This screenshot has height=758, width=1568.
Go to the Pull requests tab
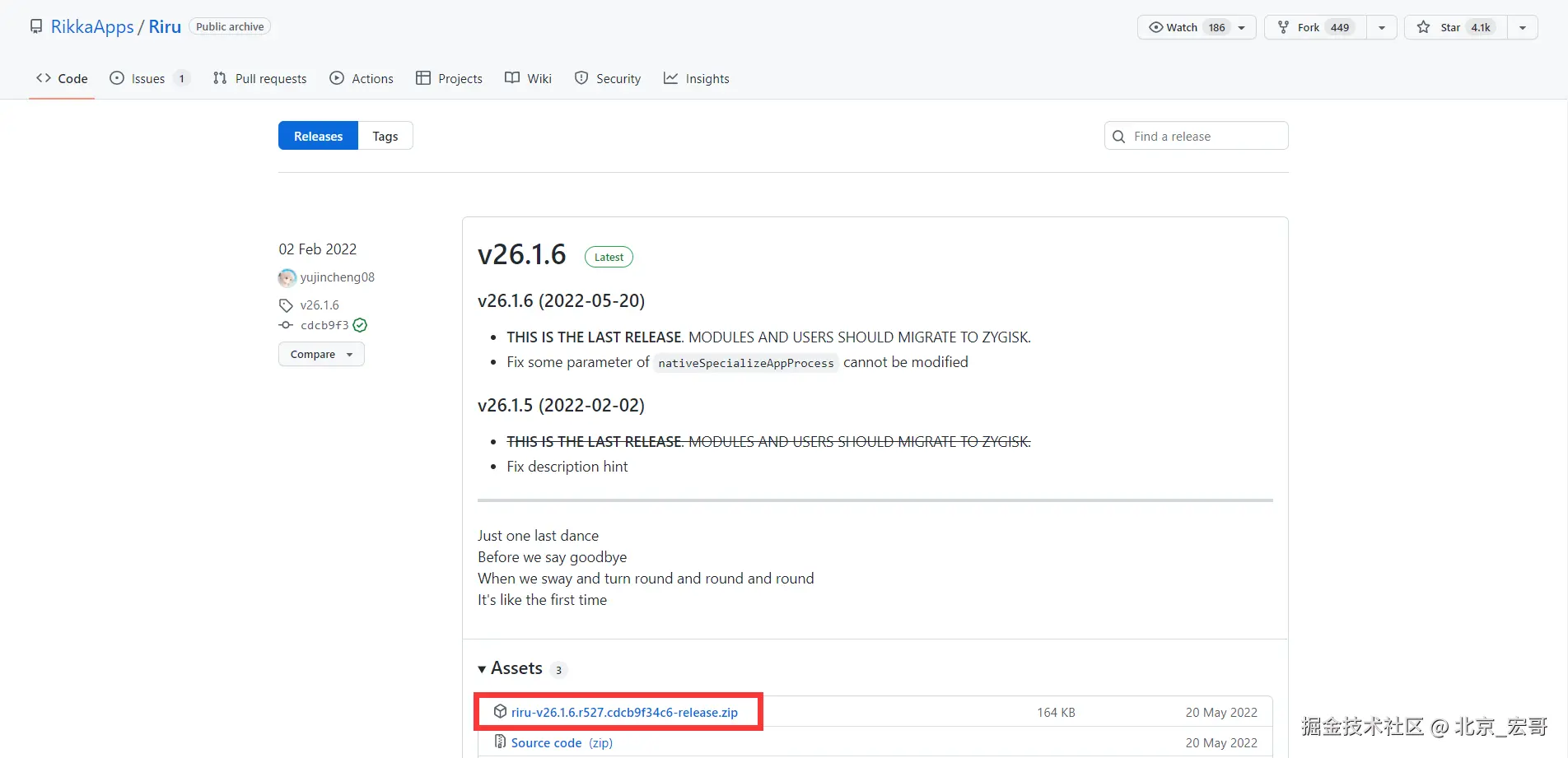coord(259,78)
